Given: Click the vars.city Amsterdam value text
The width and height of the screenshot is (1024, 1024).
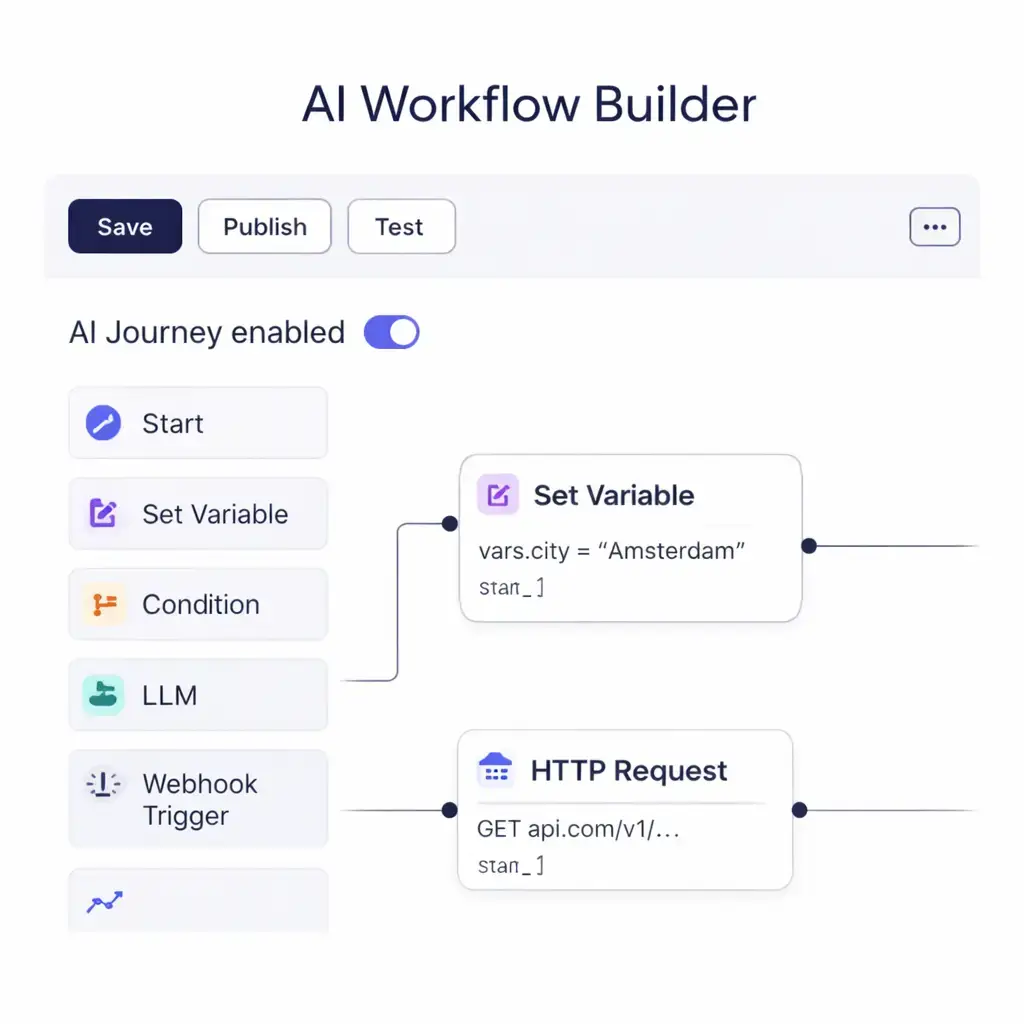Looking at the screenshot, I should pyautogui.click(x=612, y=551).
